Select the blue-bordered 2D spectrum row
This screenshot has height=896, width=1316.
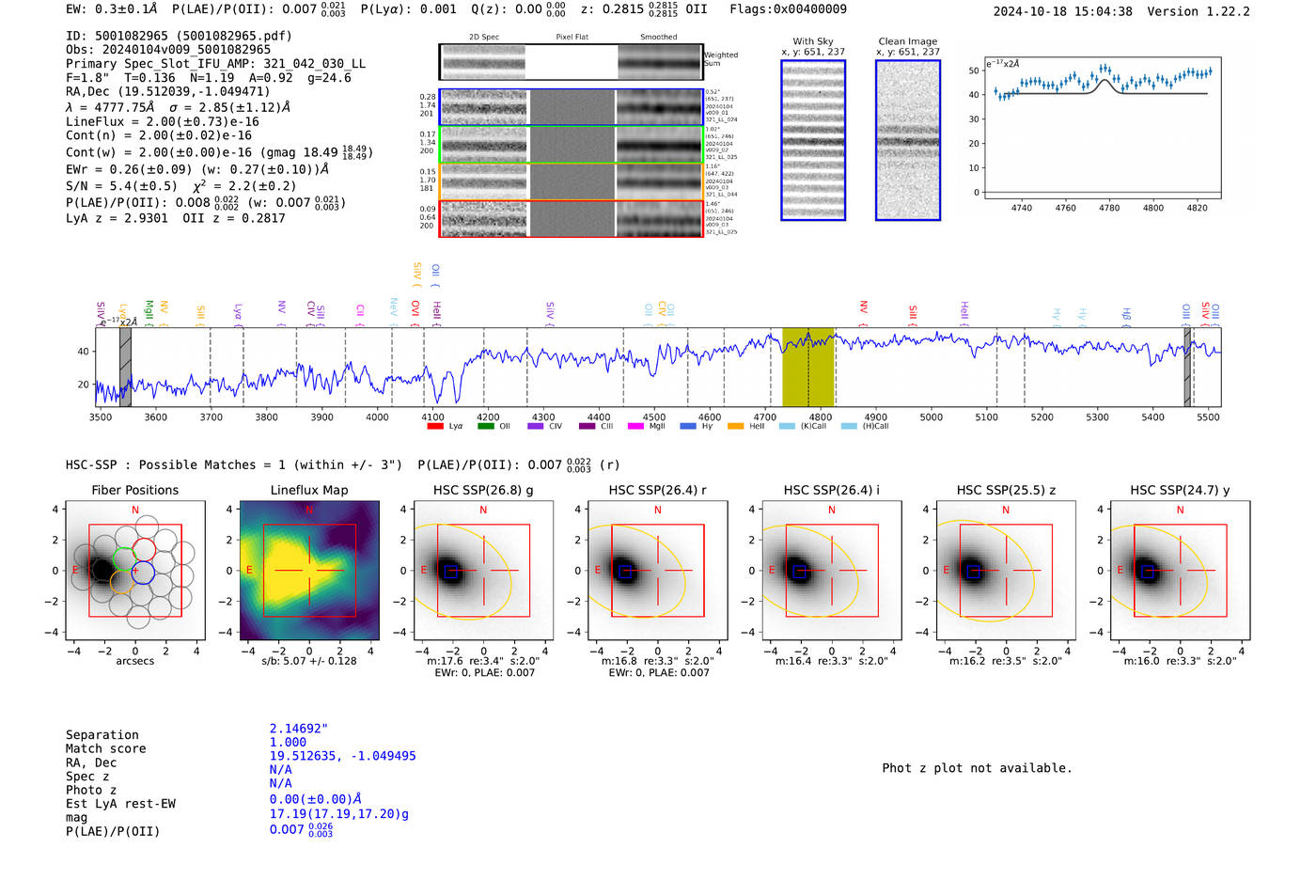572,108
